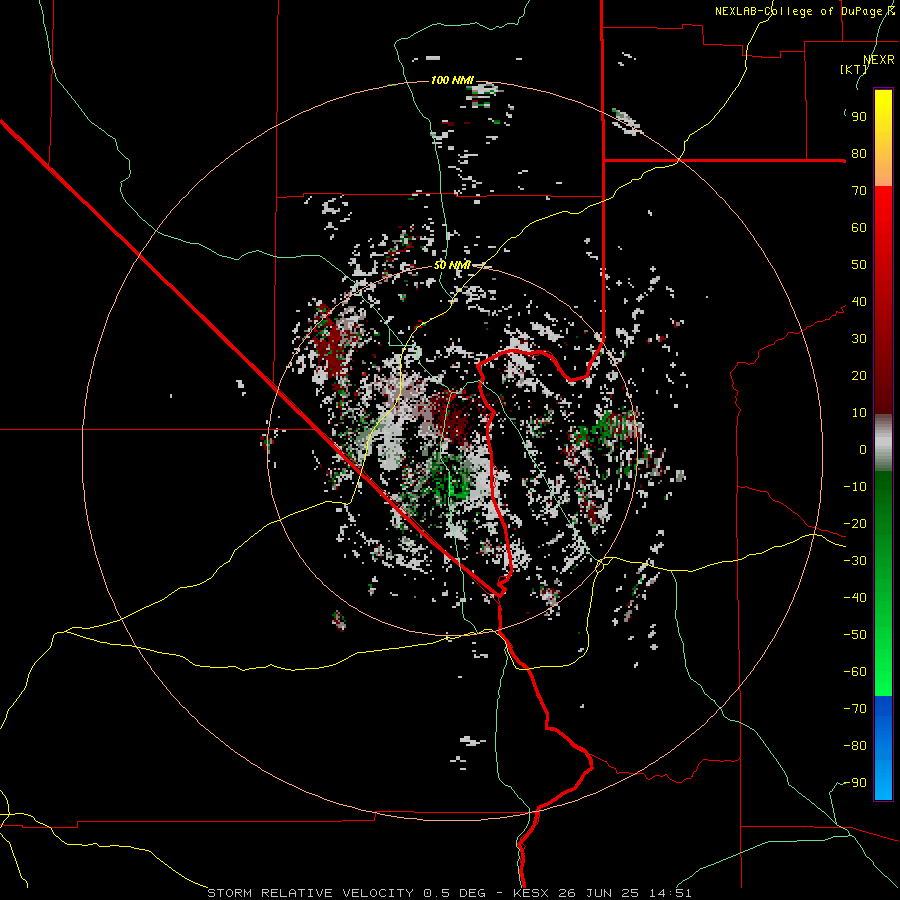Click the -80 value on the velocity scale
900x900 pixels.
coord(855,746)
